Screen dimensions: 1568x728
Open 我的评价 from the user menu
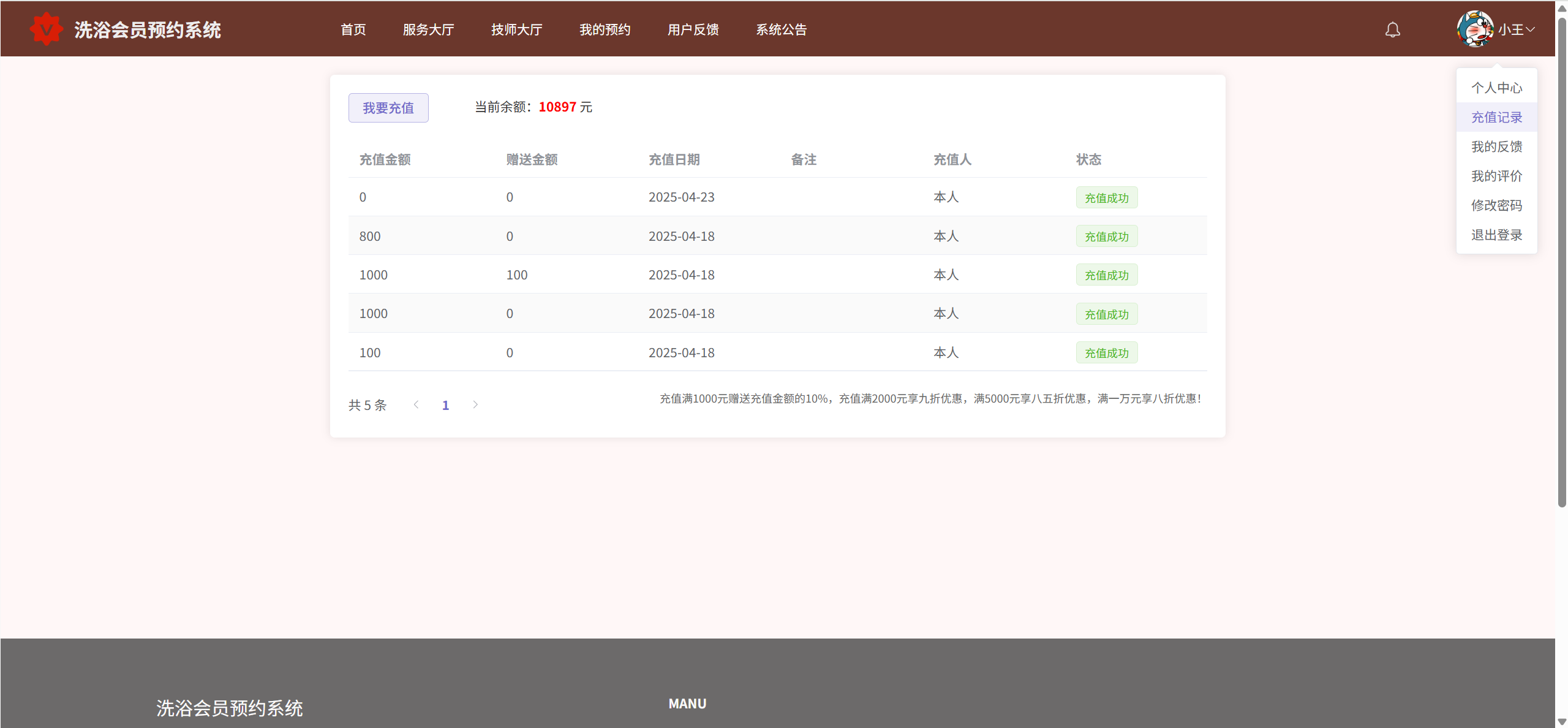[1496, 176]
